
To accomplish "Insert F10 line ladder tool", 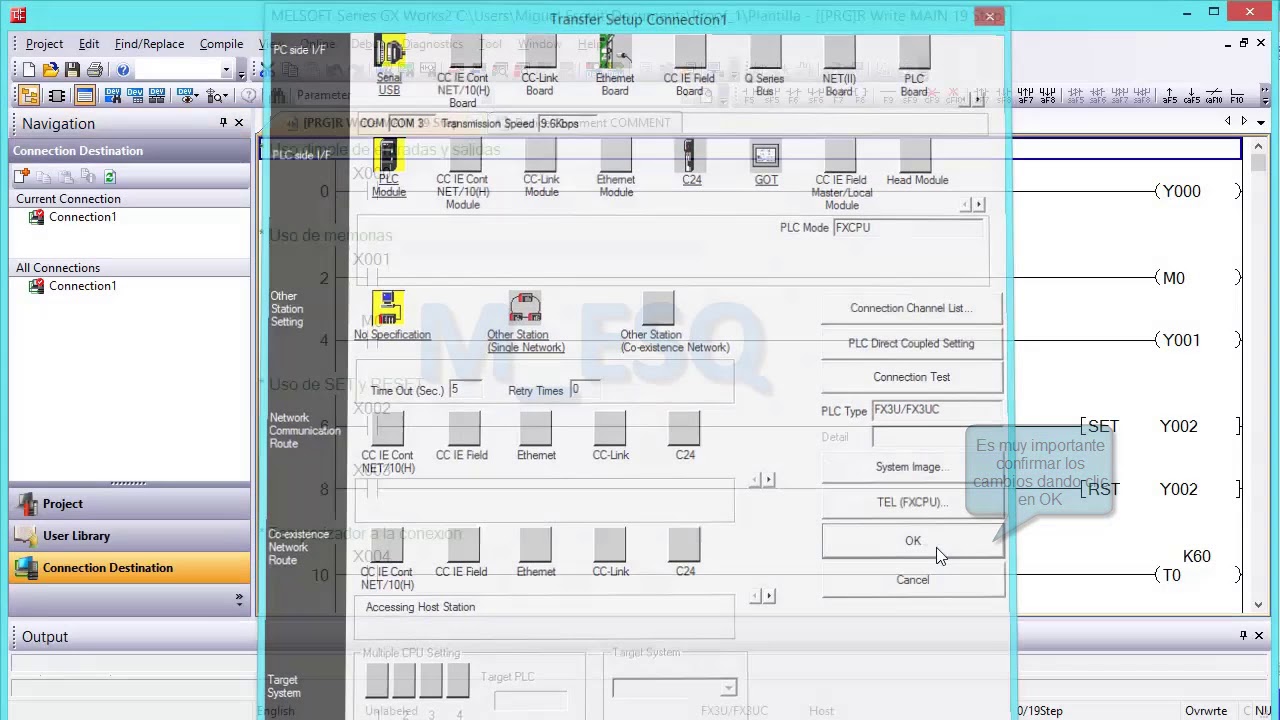I will (1237, 96).
